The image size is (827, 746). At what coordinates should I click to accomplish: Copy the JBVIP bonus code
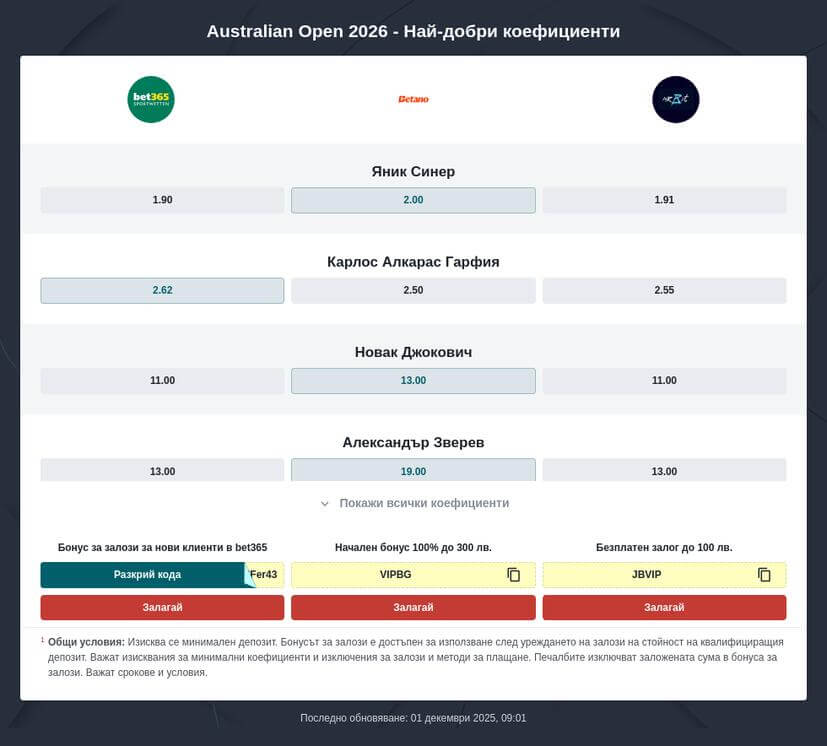point(764,574)
